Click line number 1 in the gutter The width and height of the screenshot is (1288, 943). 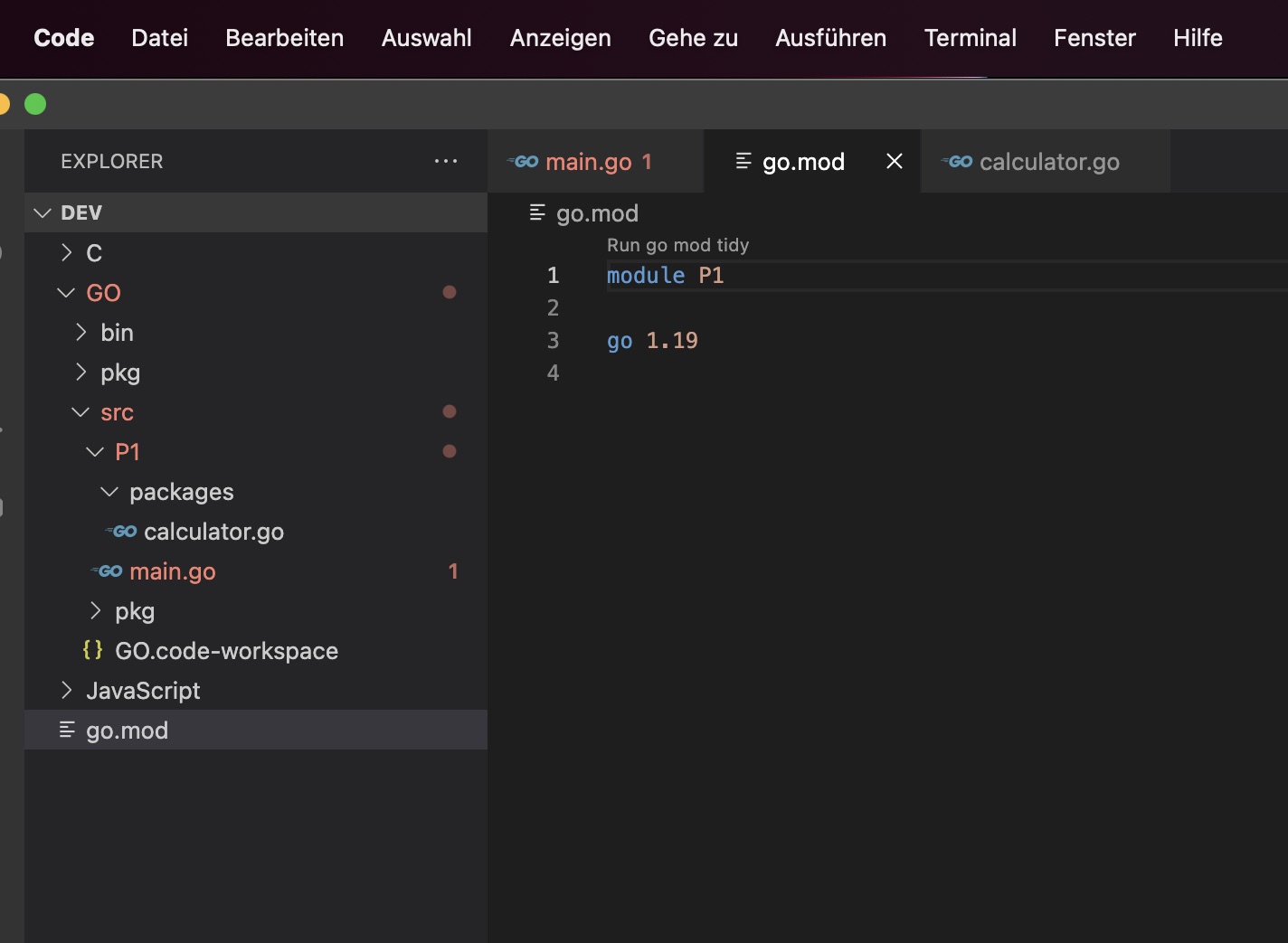coord(553,275)
